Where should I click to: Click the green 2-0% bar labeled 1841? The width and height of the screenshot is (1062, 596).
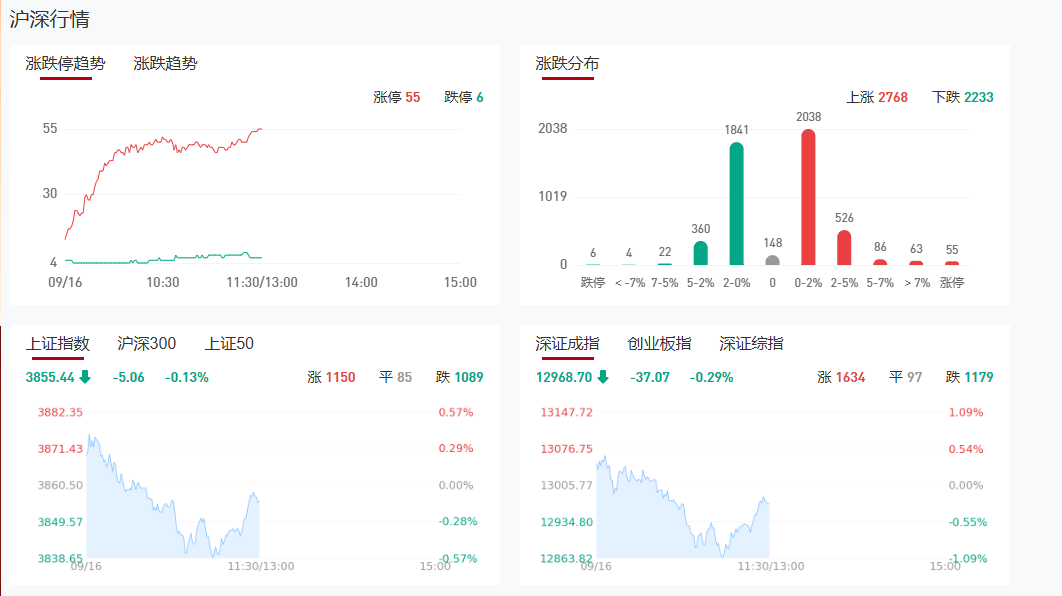click(x=736, y=204)
